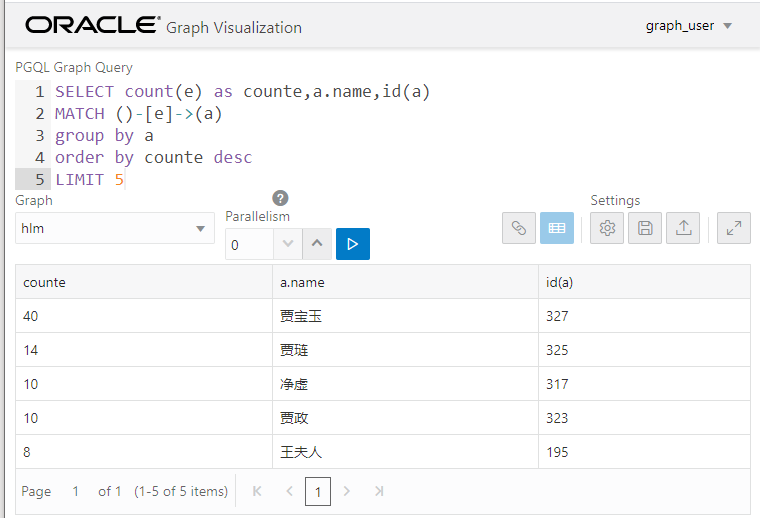The height and width of the screenshot is (518, 760).
Task: Click the save (floppy disk) icon
Action: point(645,228)
